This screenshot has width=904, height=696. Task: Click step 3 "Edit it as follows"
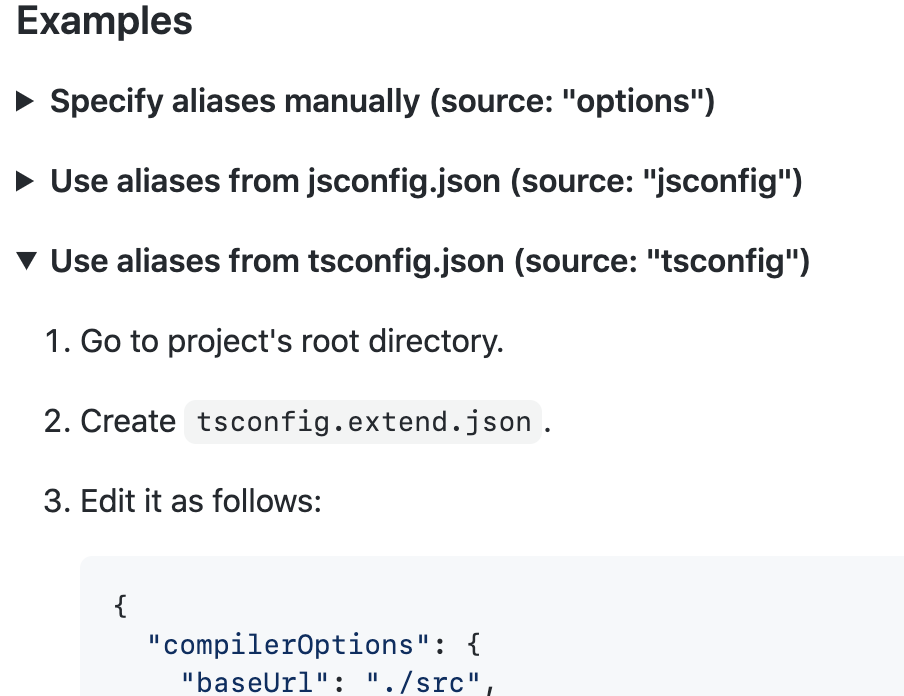200,501
